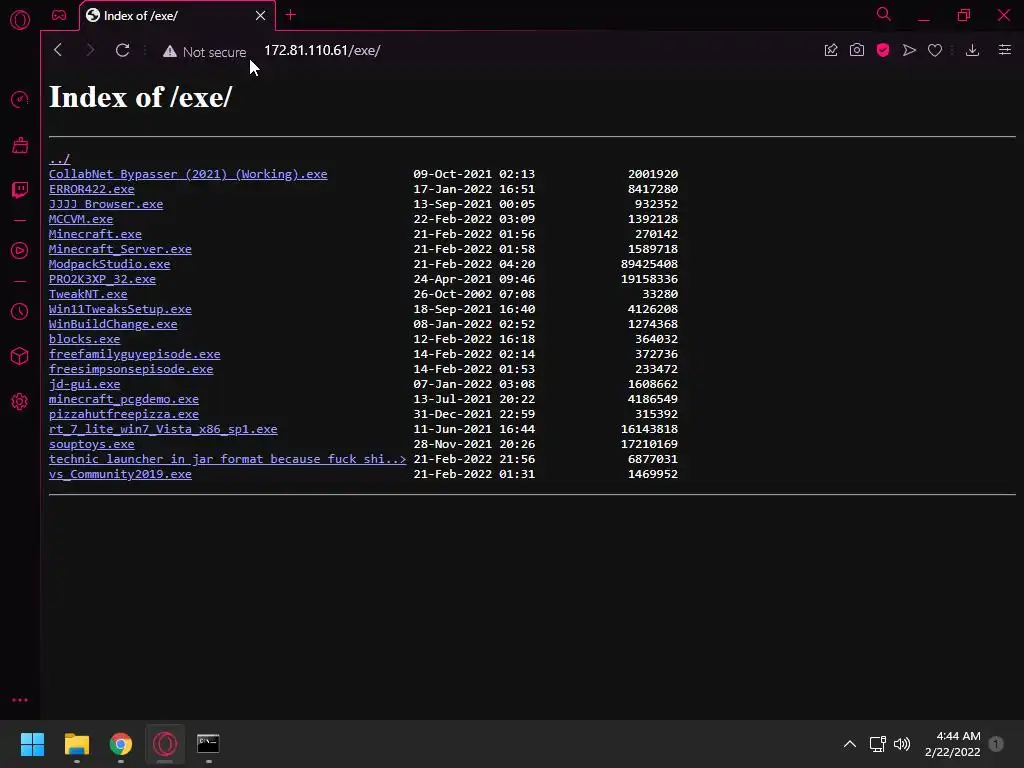Open the sidebar three-dots menu
The height and width of the screenshot is (768, 1024).
click(x=20, y=700)
